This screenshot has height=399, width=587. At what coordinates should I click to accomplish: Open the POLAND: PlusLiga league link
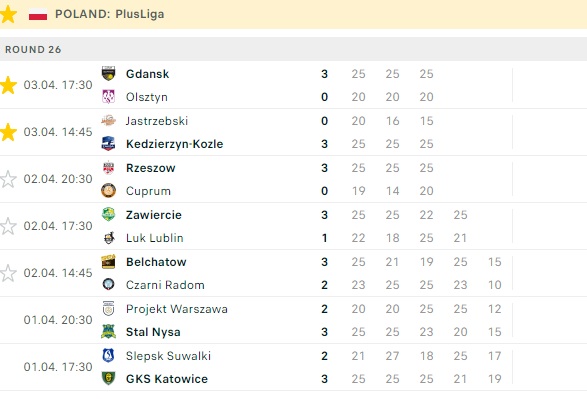109,14
